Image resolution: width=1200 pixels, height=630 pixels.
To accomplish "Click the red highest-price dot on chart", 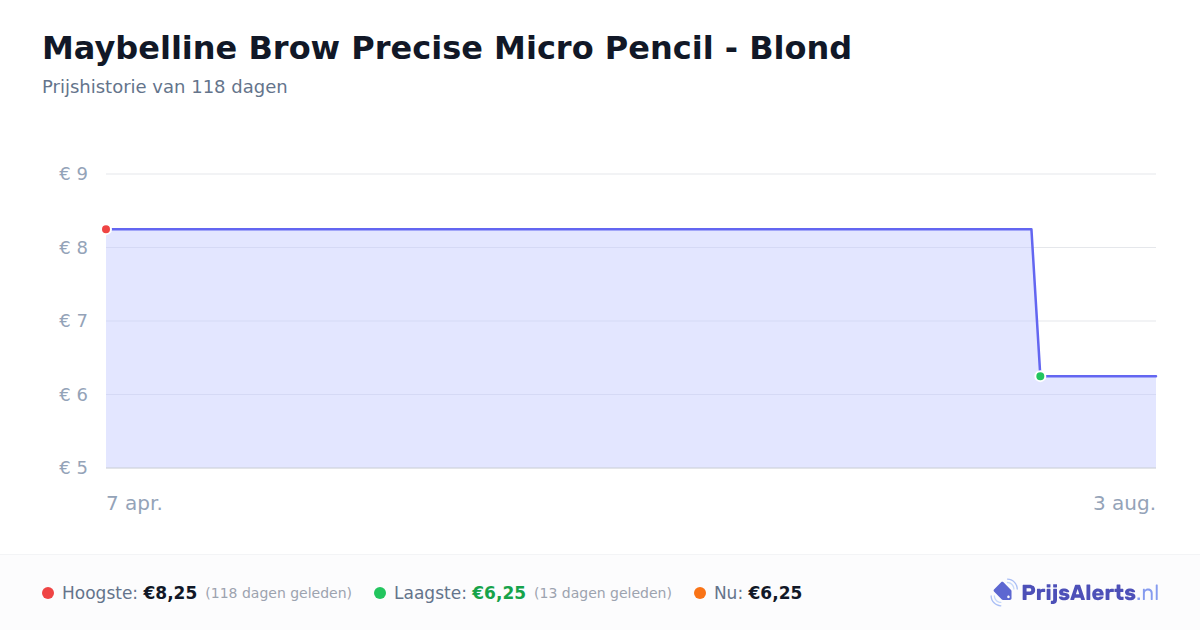I will click(106, 229).
